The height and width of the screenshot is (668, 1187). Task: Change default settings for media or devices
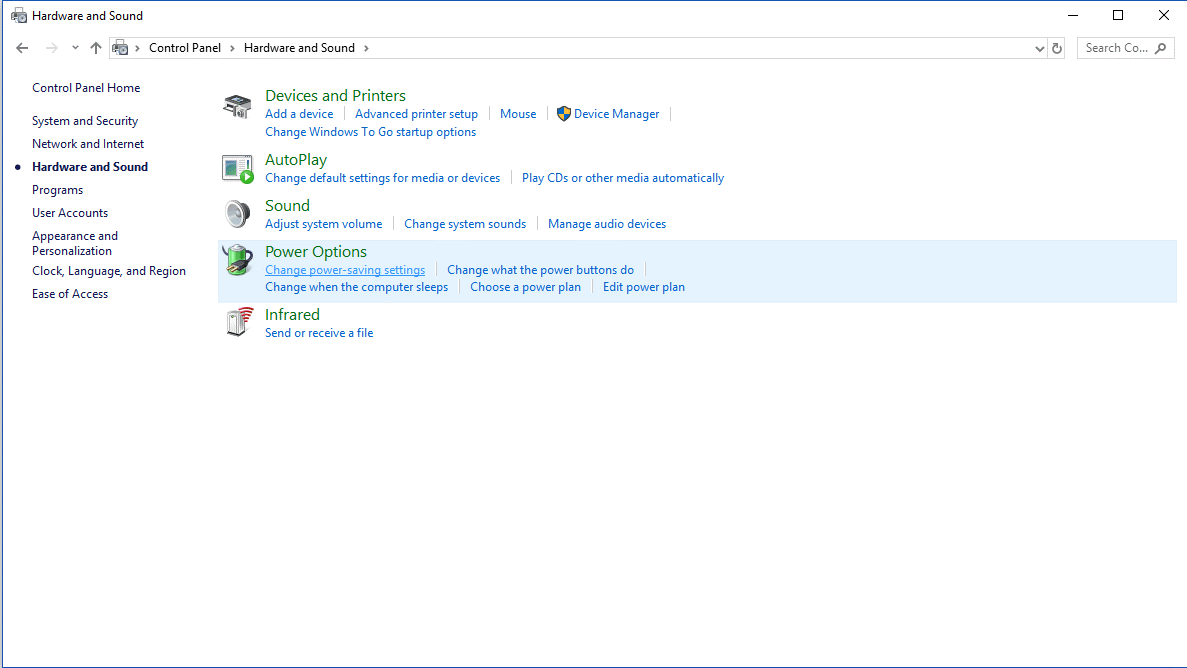click(382, 178)
